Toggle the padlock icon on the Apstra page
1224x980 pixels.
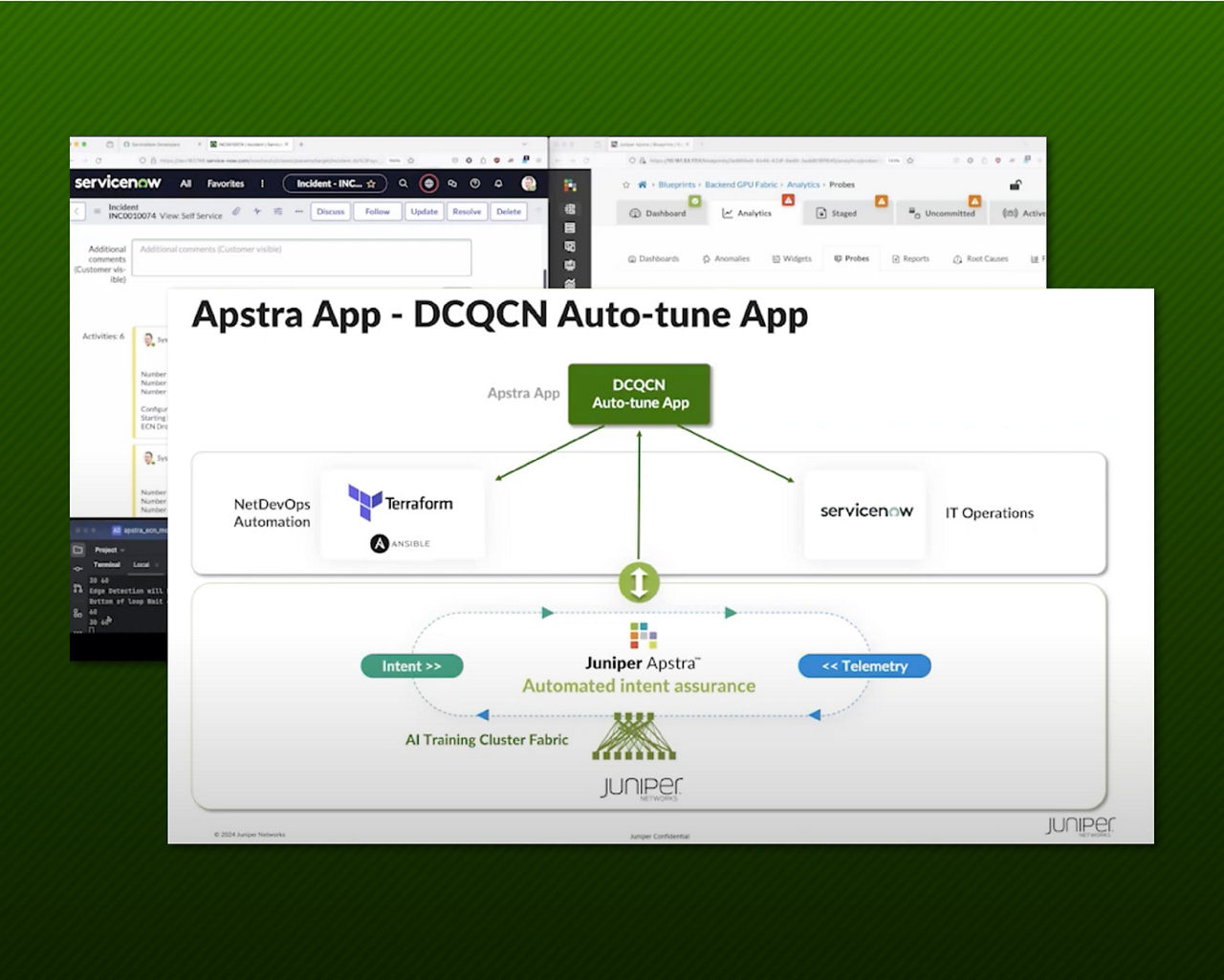[1016, 184]
